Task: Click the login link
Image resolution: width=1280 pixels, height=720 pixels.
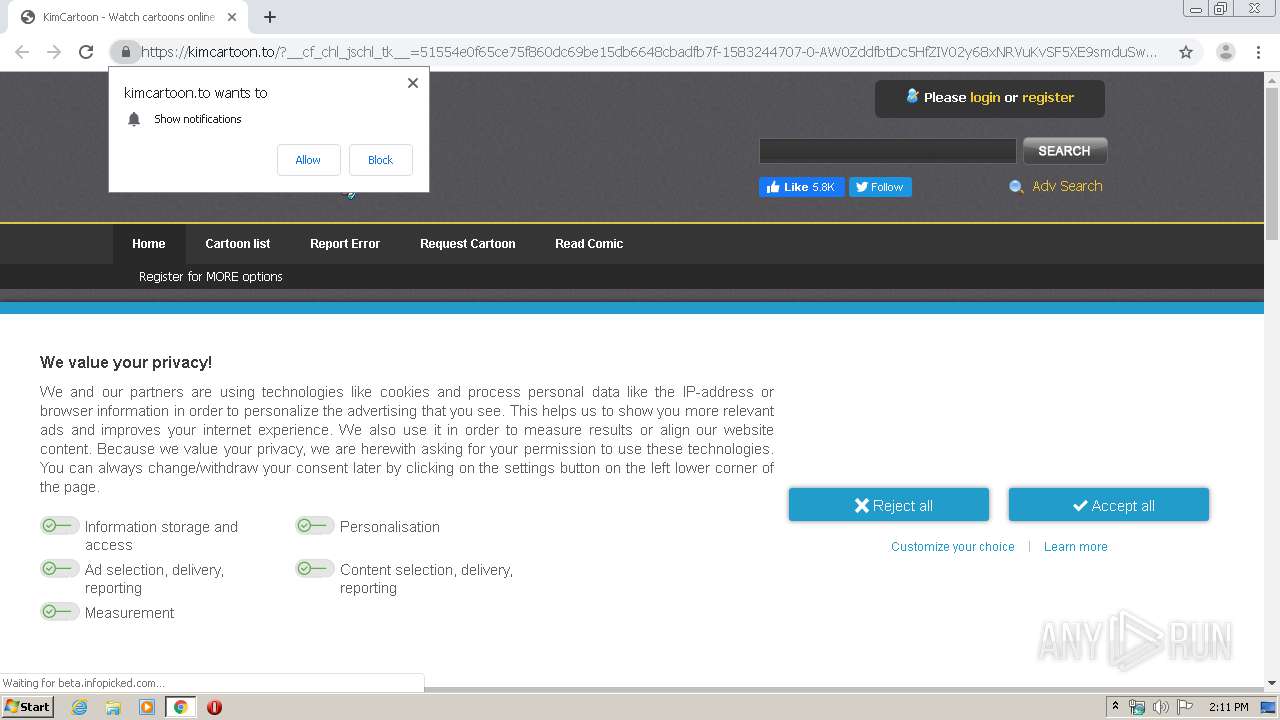Action: coord(985,98)
